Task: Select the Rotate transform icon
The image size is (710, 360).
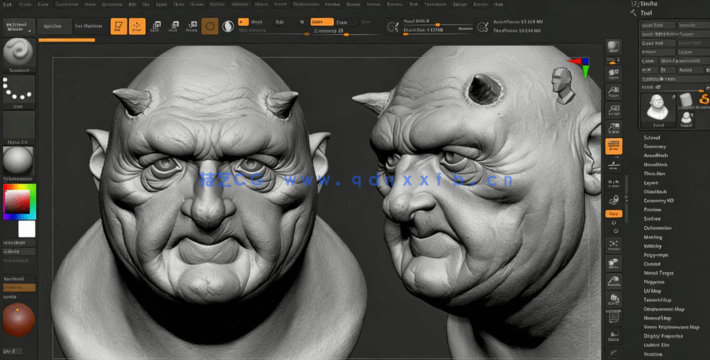Action: [192, 26]
